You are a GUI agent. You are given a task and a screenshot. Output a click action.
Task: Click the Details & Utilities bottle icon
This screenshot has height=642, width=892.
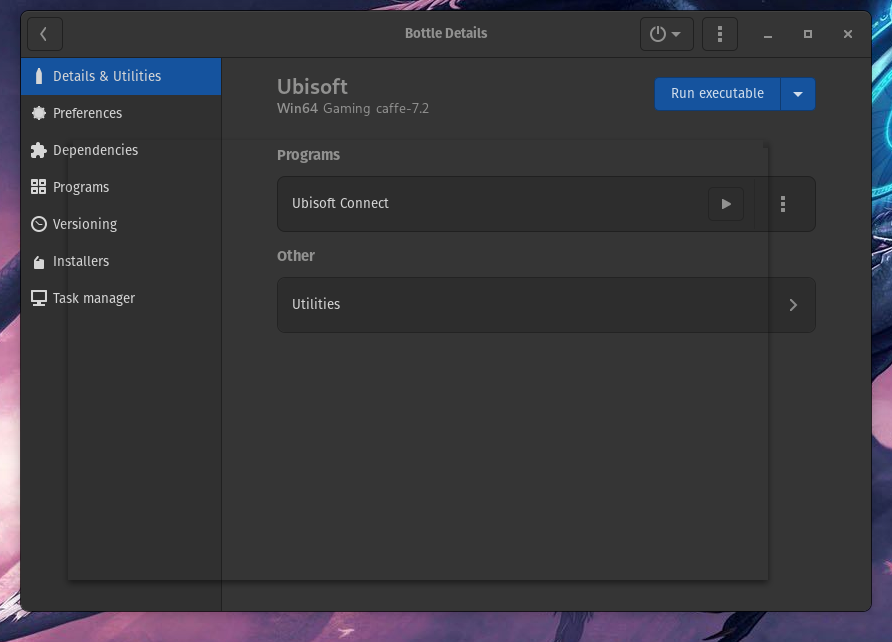[38, 76]
